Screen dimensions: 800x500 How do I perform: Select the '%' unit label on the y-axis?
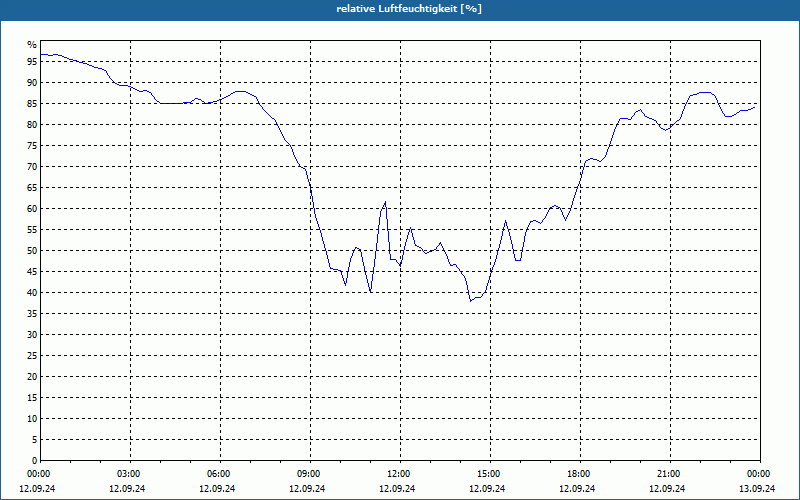point(32,45)
